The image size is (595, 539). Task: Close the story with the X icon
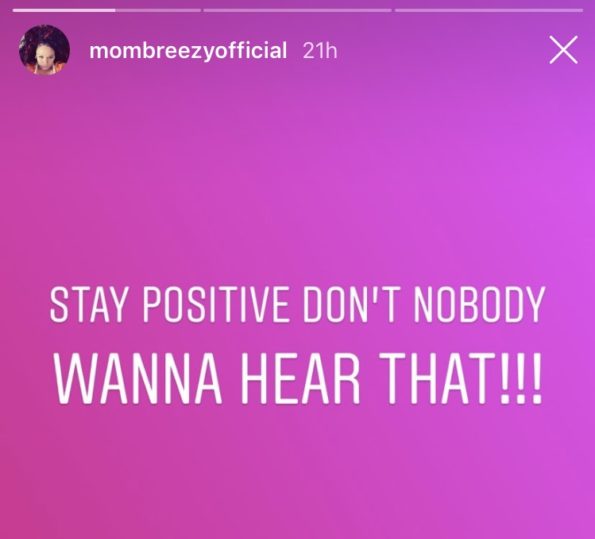click(x=564, y=50)
